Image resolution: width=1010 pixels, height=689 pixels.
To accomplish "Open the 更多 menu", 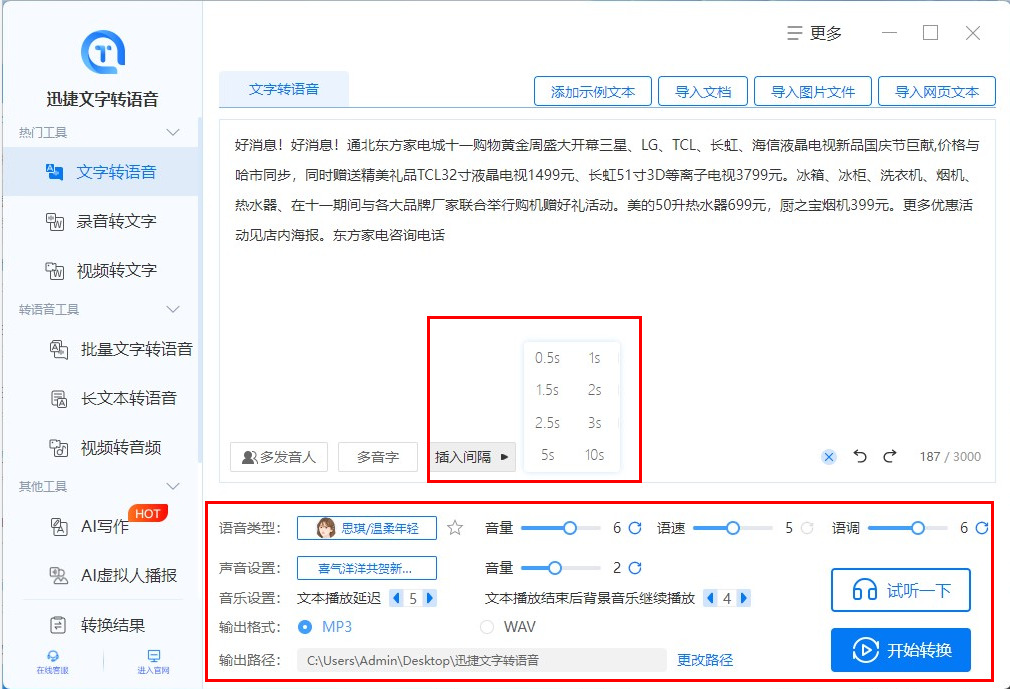I will click(x=815, y=33).
